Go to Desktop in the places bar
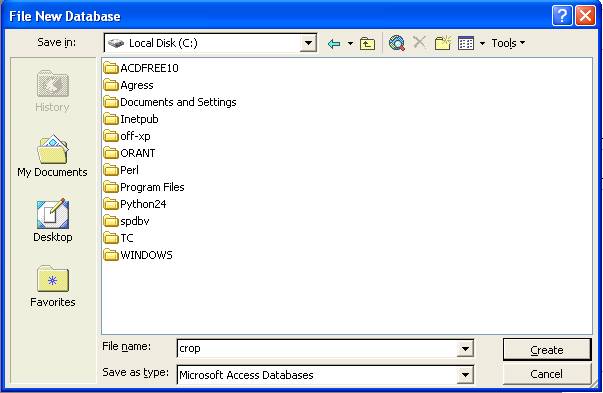Image resolution: width=603 pixels, height=393 pixels. (x=53, y=221)
